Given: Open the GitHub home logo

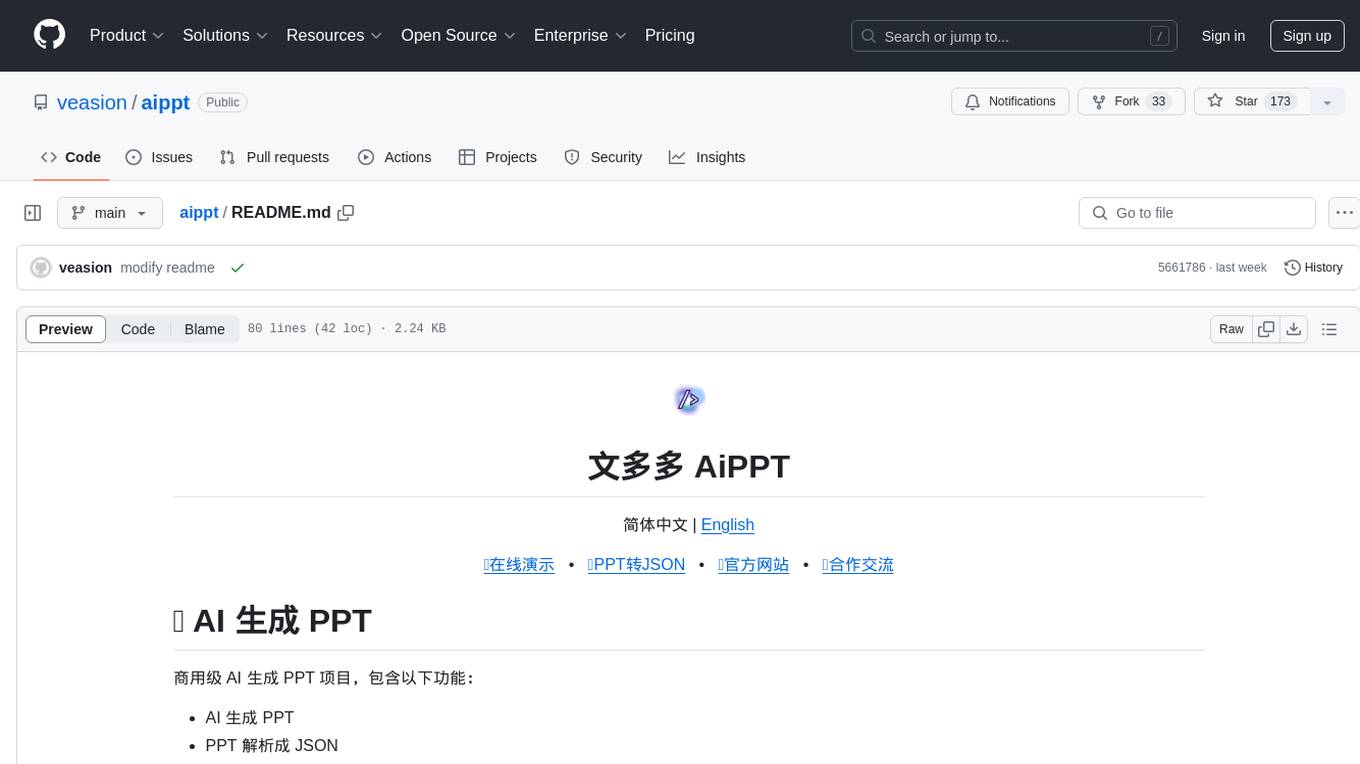Looking at the screenshot, I should (49, 35).
